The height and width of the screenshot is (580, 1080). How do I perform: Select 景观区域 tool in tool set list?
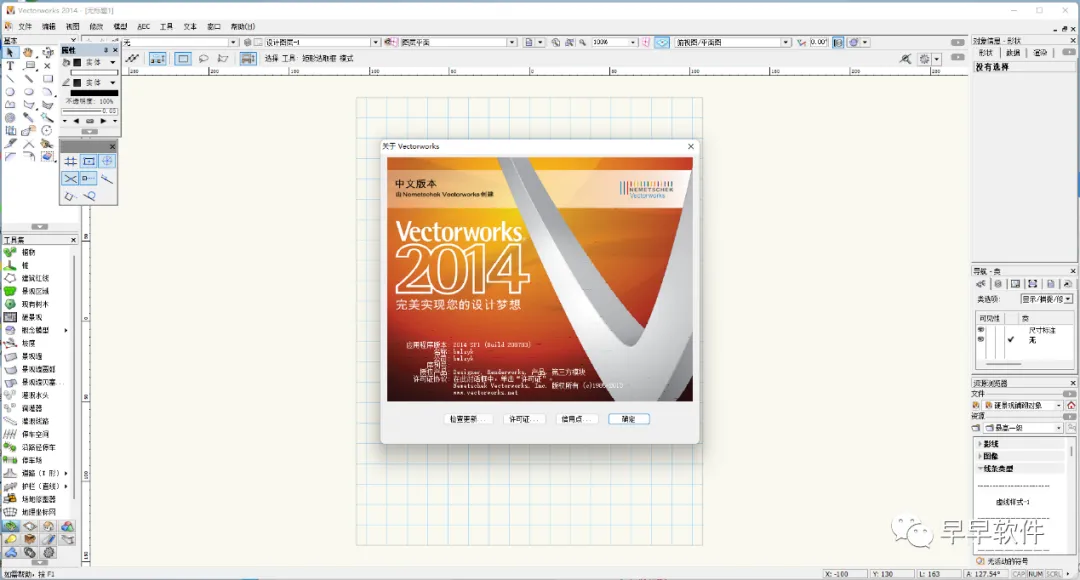click(37, 291)
